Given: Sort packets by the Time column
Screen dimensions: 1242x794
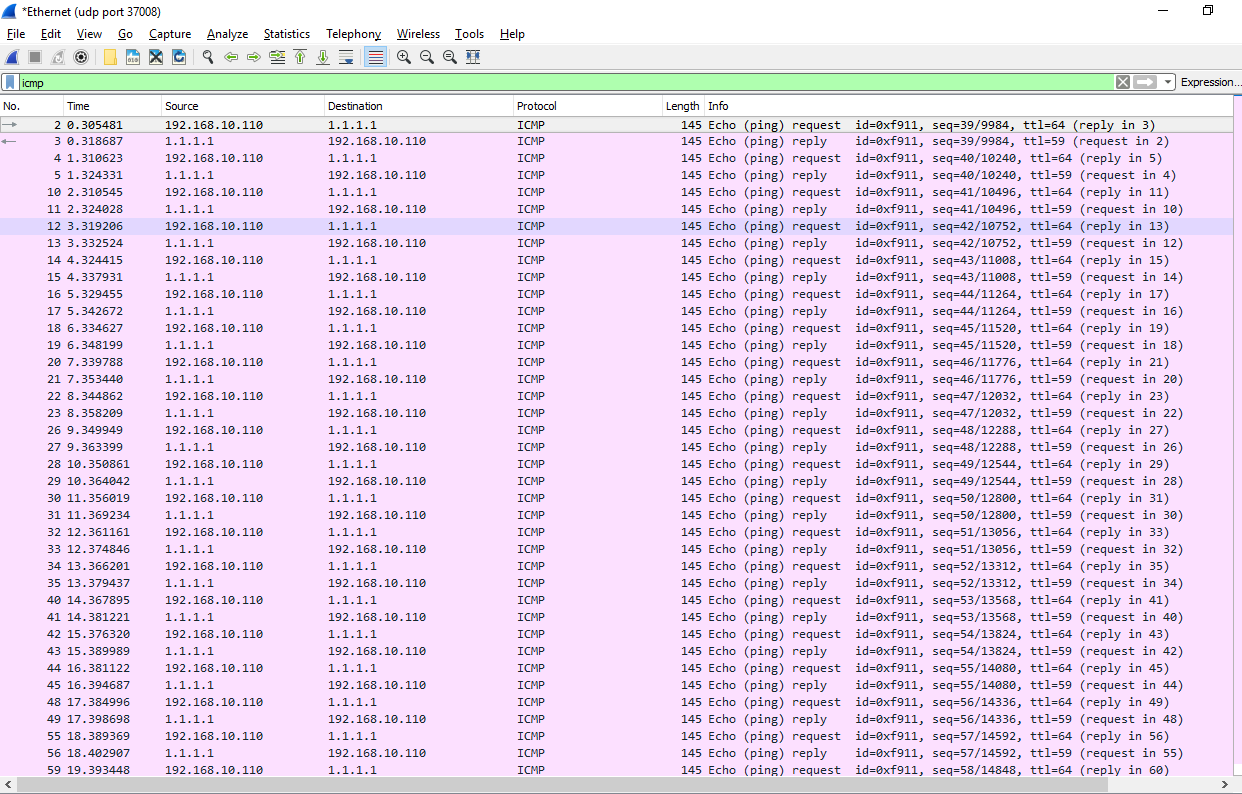Looking at the screenshot, I should coord(112,106).
